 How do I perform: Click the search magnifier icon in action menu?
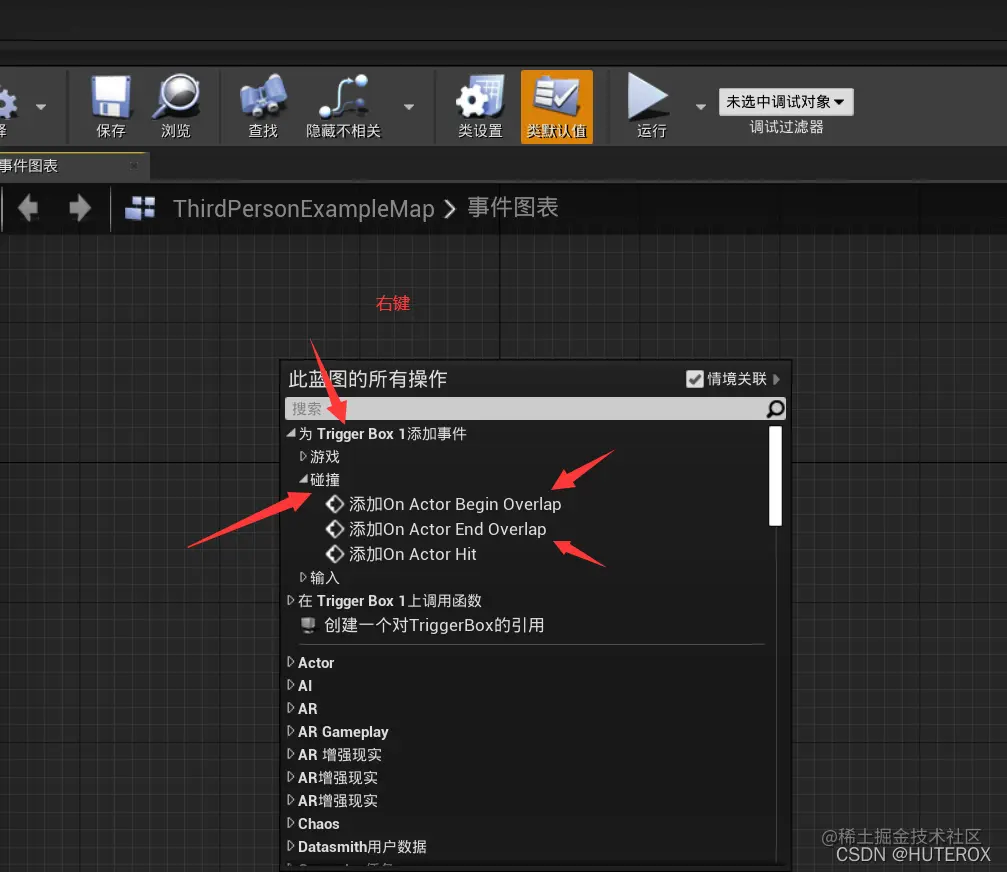coord(775,408)
